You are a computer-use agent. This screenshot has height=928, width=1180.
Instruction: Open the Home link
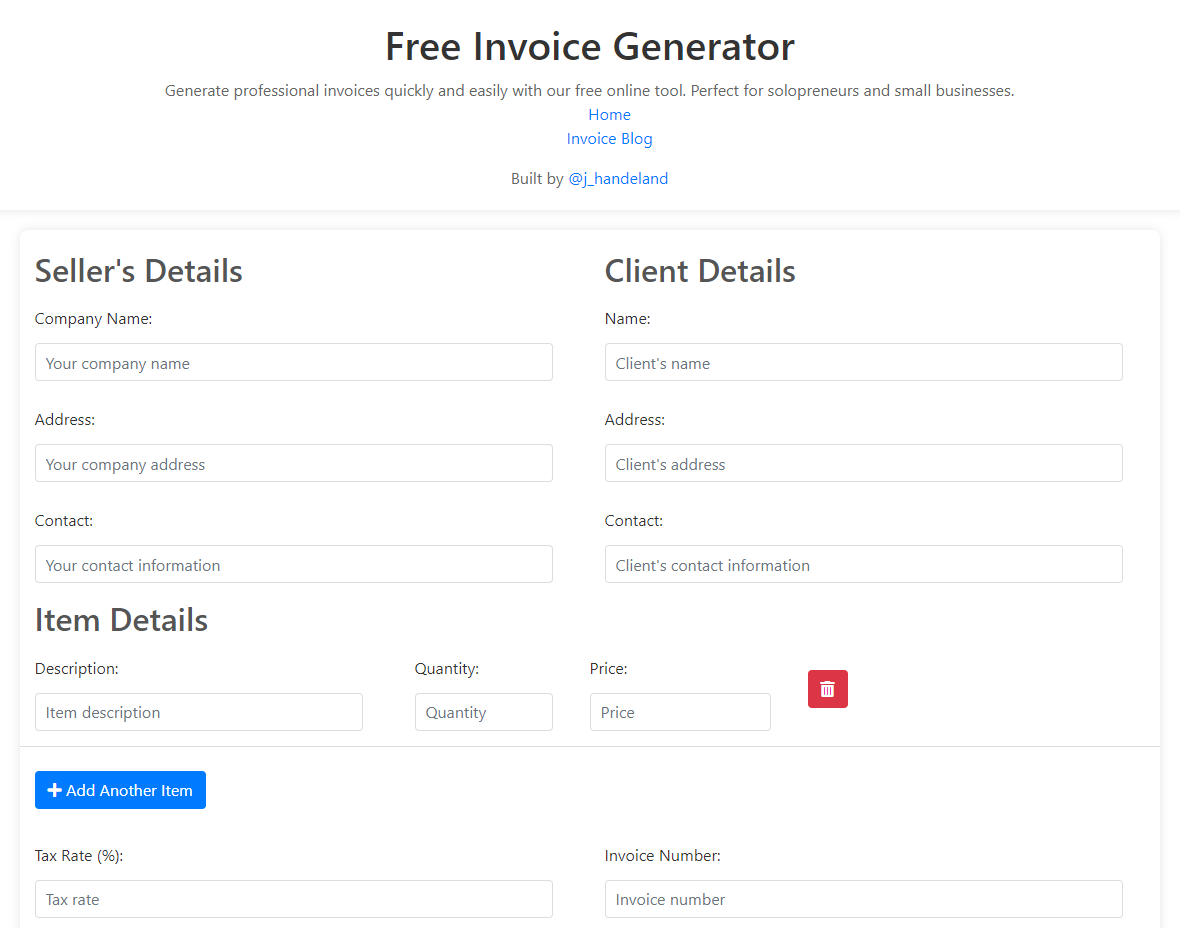(x=609, y=114)
